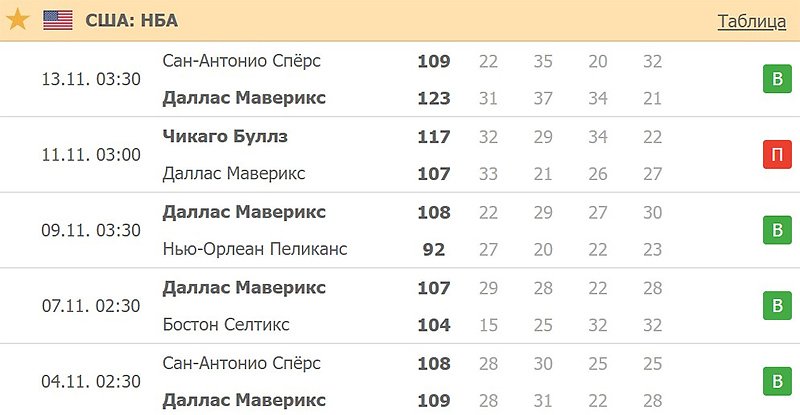Open the match dated 13.11. 03:30
The height and width of the screenshot is (415, 800).
coord(91,79)
